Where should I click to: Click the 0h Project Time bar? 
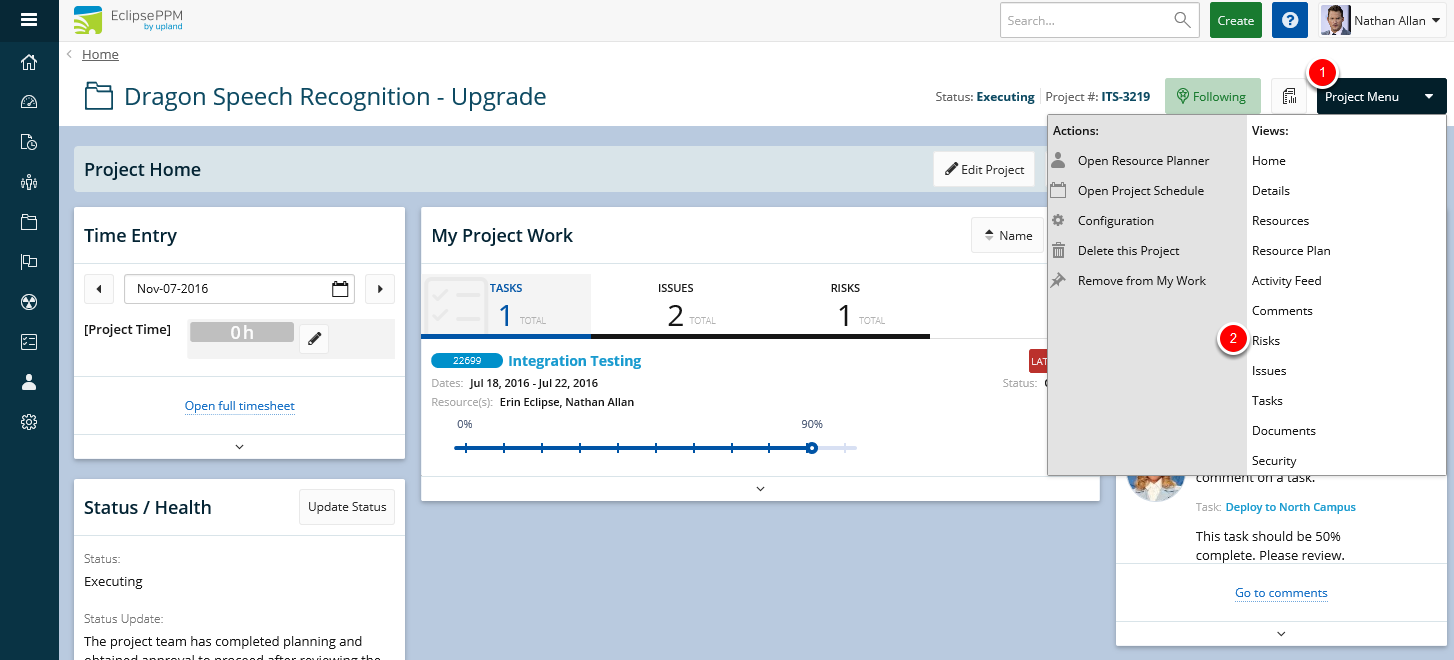(x=242, y=333)
